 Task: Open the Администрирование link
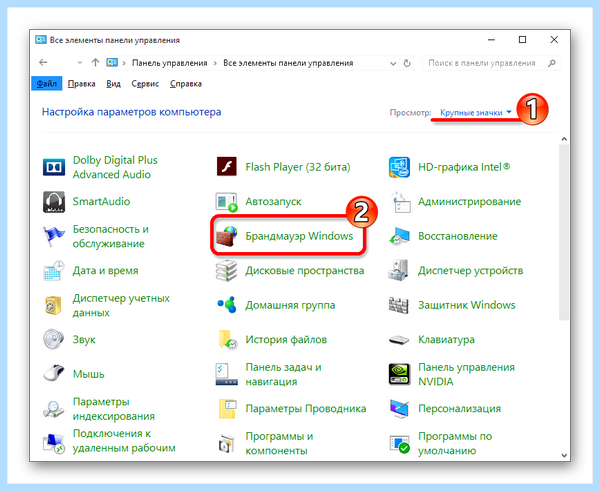470,202
